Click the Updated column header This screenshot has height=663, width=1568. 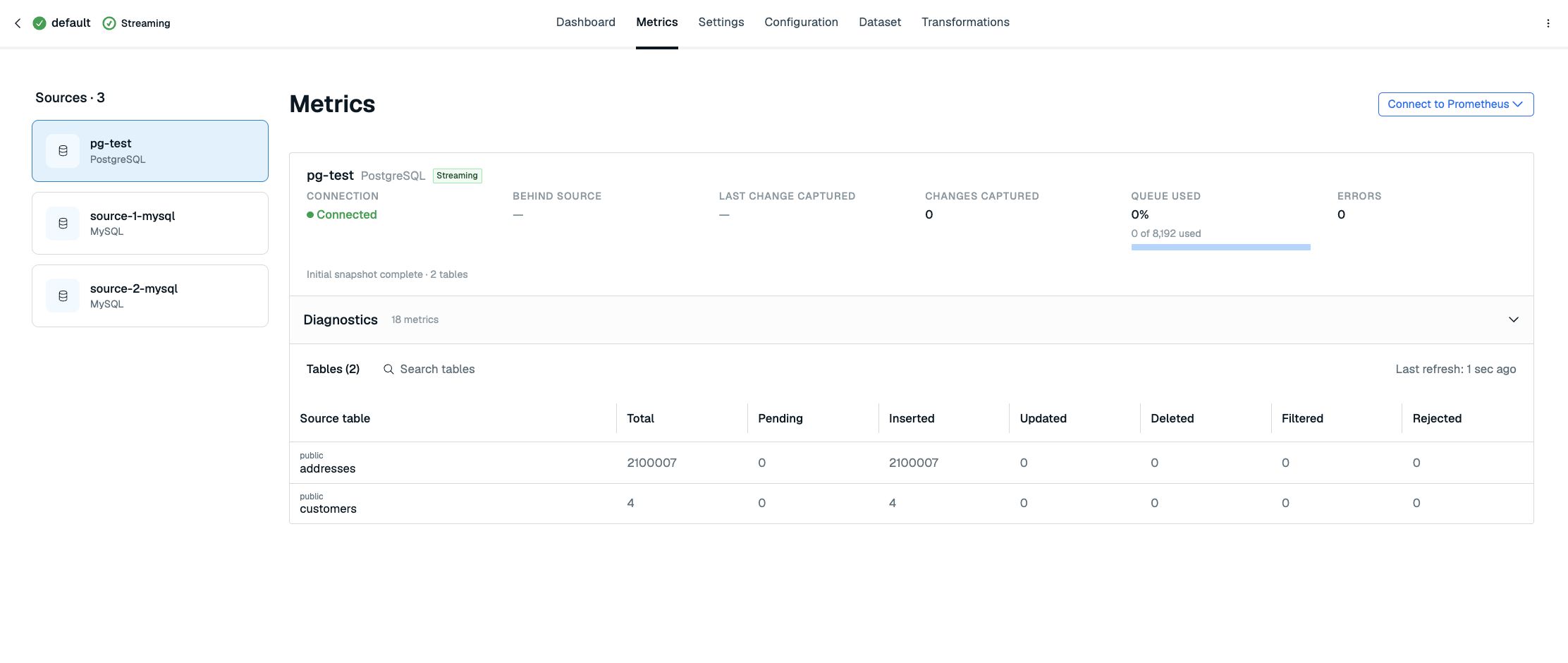(1043, 419)
